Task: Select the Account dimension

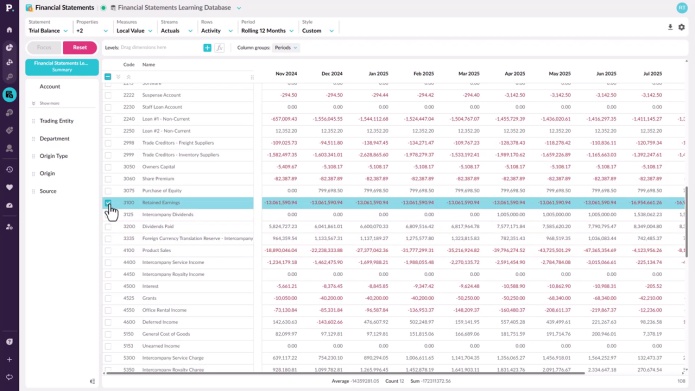Action: click(x=50, y=86)
